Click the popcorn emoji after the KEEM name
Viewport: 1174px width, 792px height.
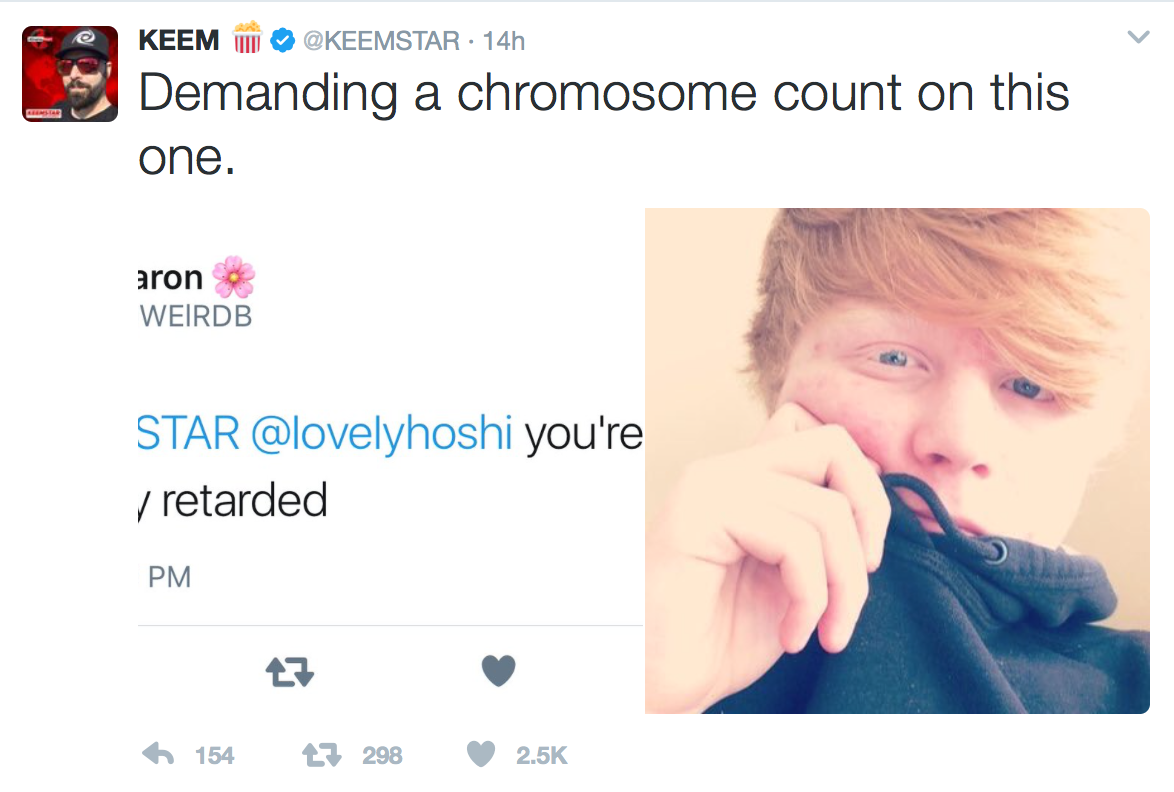tap(246, 39)
